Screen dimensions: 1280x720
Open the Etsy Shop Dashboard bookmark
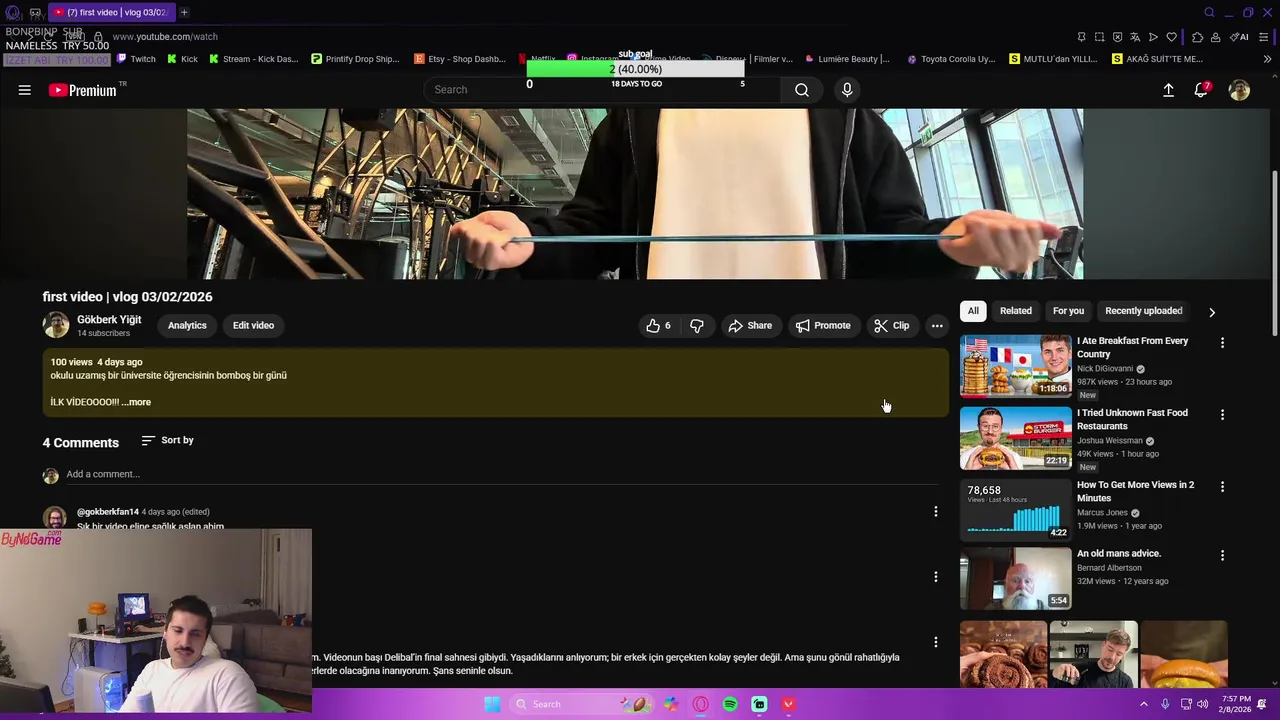coord(460,59)
